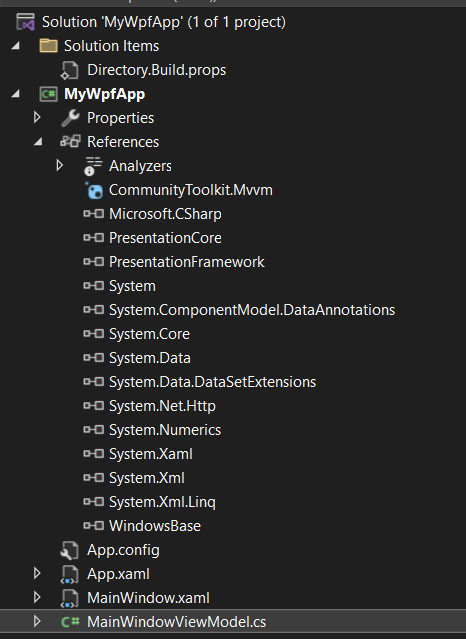Select the Properties label
The height and width of the screenshot is (639, 466).
click(x=121, y=118)
